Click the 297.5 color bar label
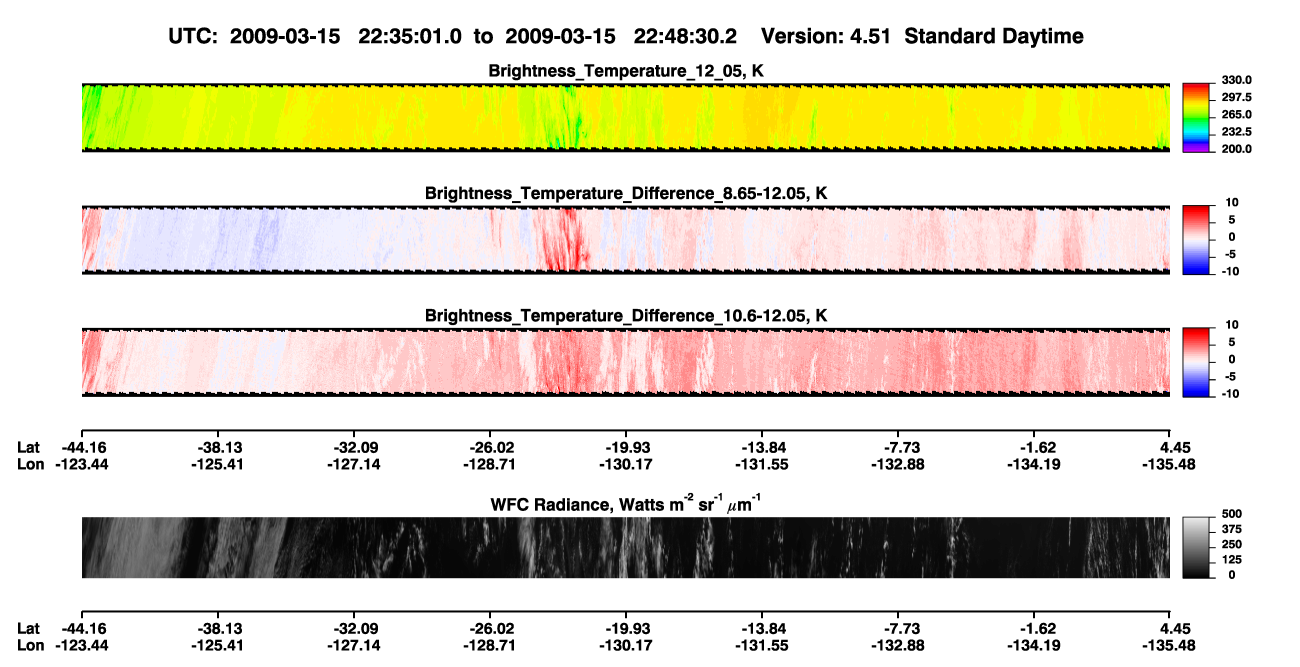Screen dimensions: 1300x667 1237,98
